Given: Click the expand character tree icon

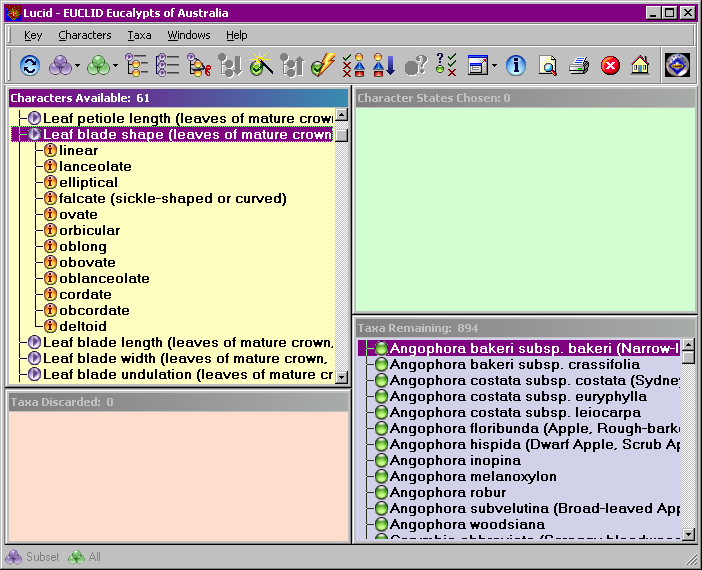Looking at the screenshot, I should click(137, 66).
